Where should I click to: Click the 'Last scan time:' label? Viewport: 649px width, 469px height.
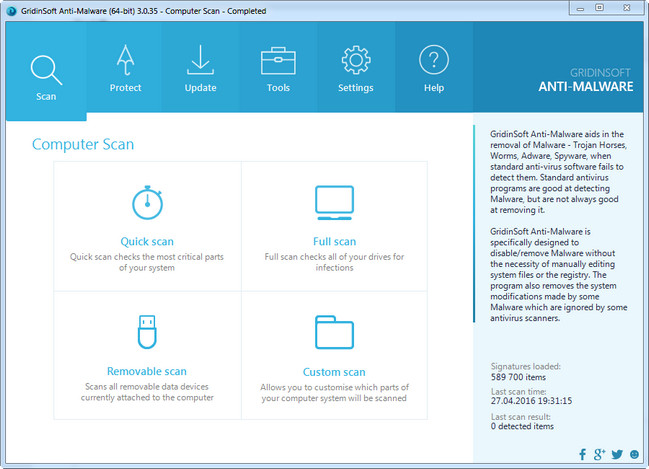tap(519, 392)
